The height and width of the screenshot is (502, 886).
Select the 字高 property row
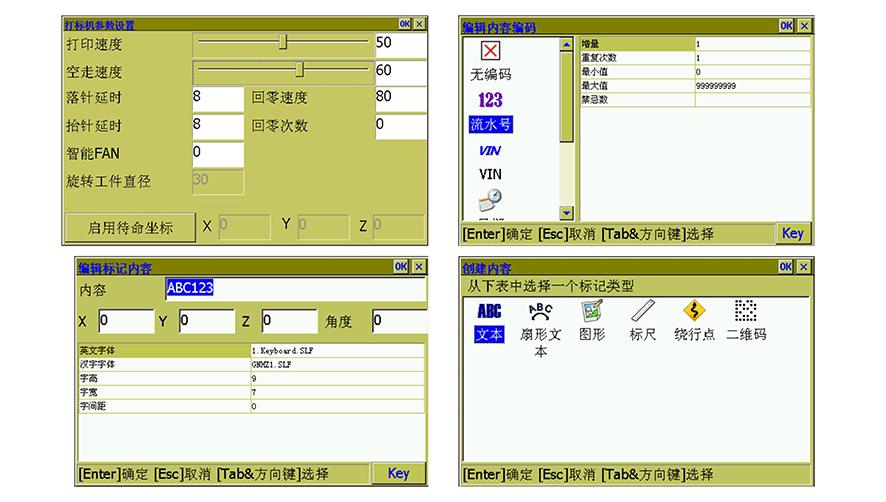[251, 378]
